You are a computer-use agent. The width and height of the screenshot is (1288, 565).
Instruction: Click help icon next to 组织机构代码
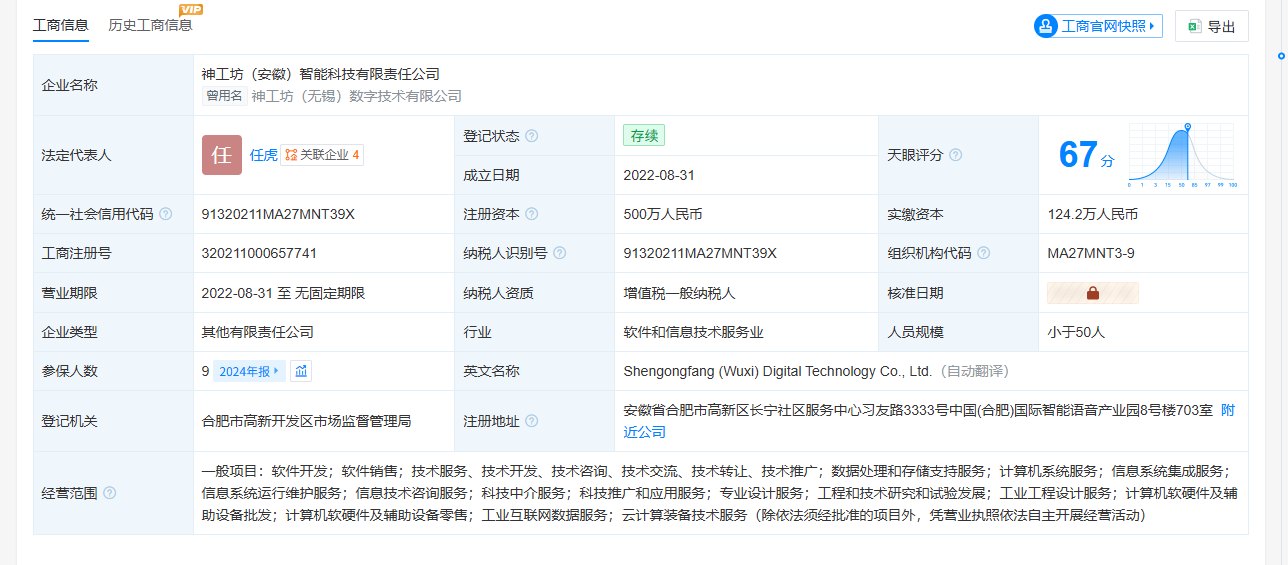pyautogui.click(x=984, y=253)
